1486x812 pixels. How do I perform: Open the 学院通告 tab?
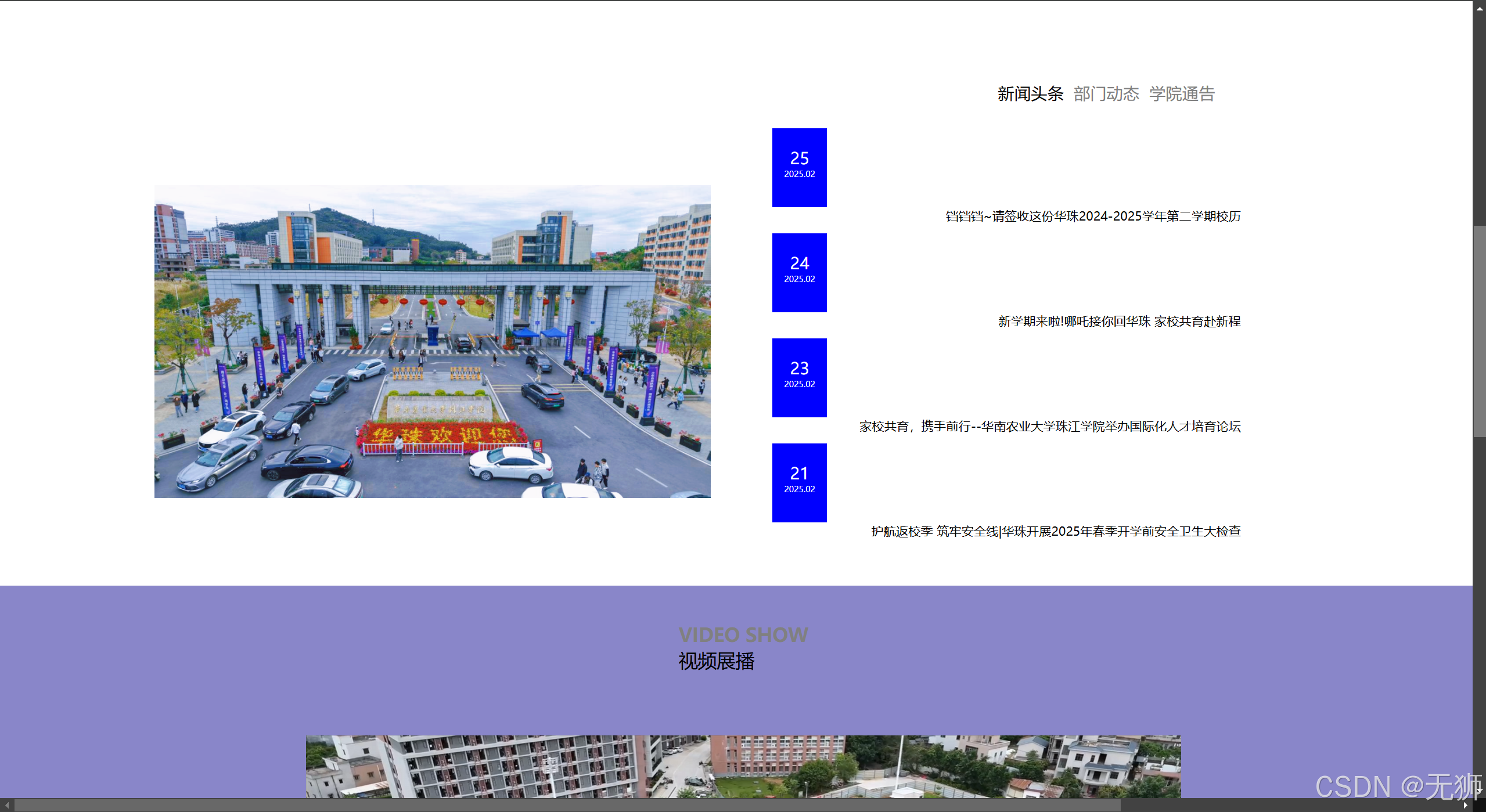pyautogui.click(x=1182, y=93)
